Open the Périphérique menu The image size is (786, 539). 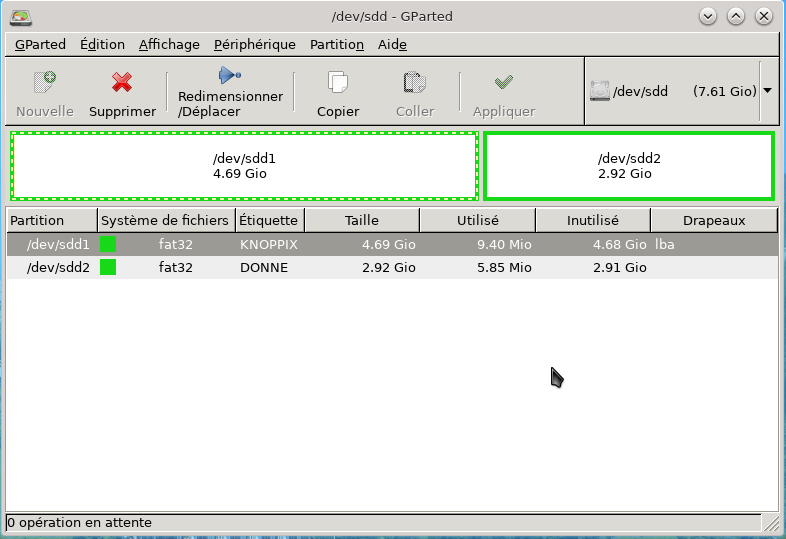(254, 44)
